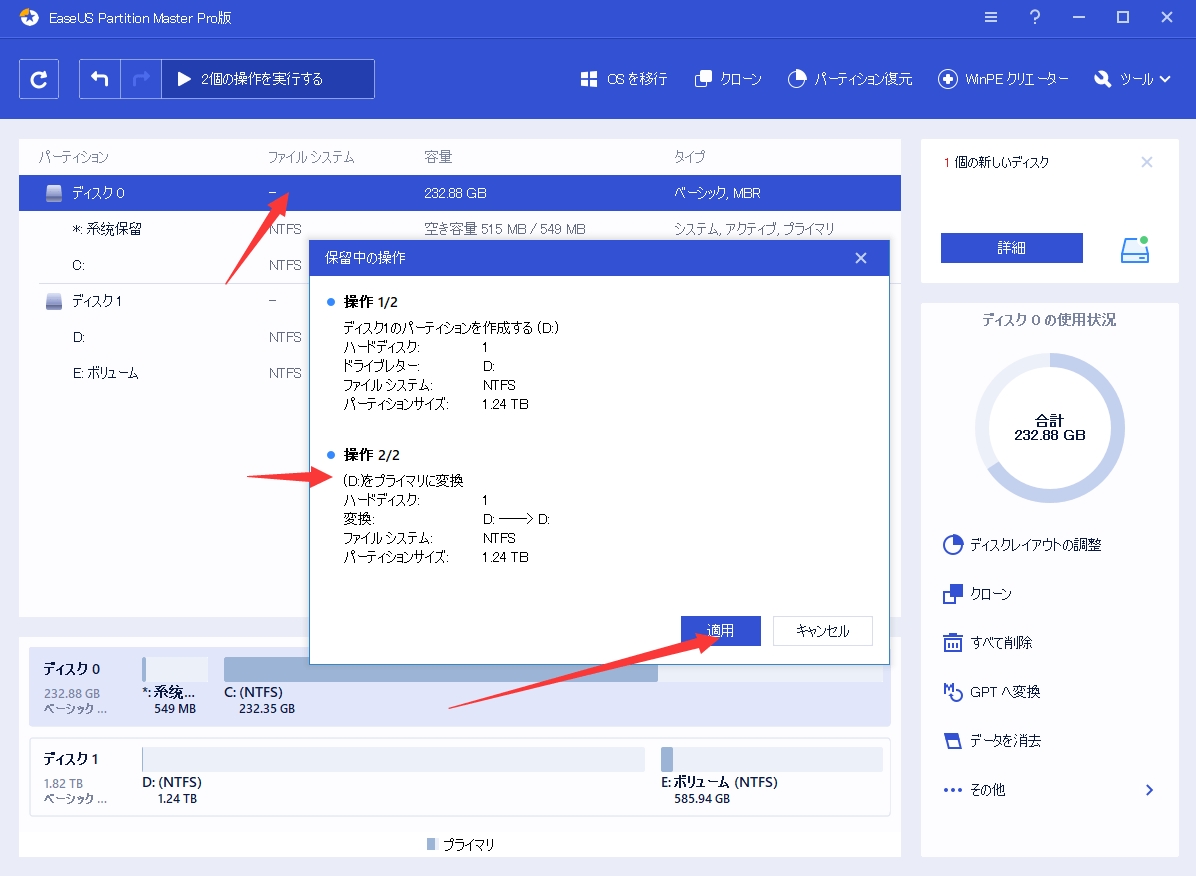Viewport: 1196px width, 876px height.
Task: Click the refresh disk icon
Action: 39,79
